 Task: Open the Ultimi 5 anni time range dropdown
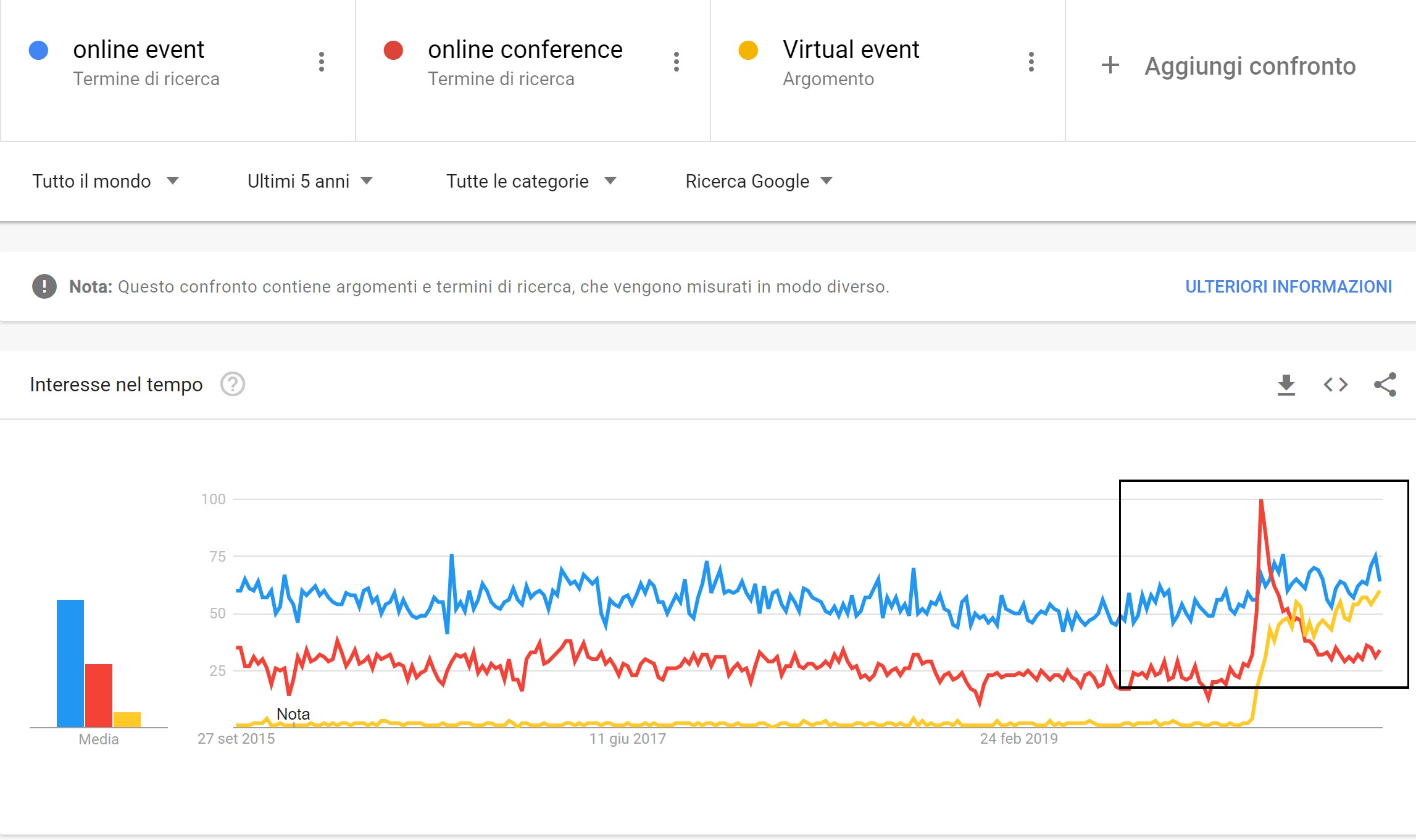tap(310, 181)
